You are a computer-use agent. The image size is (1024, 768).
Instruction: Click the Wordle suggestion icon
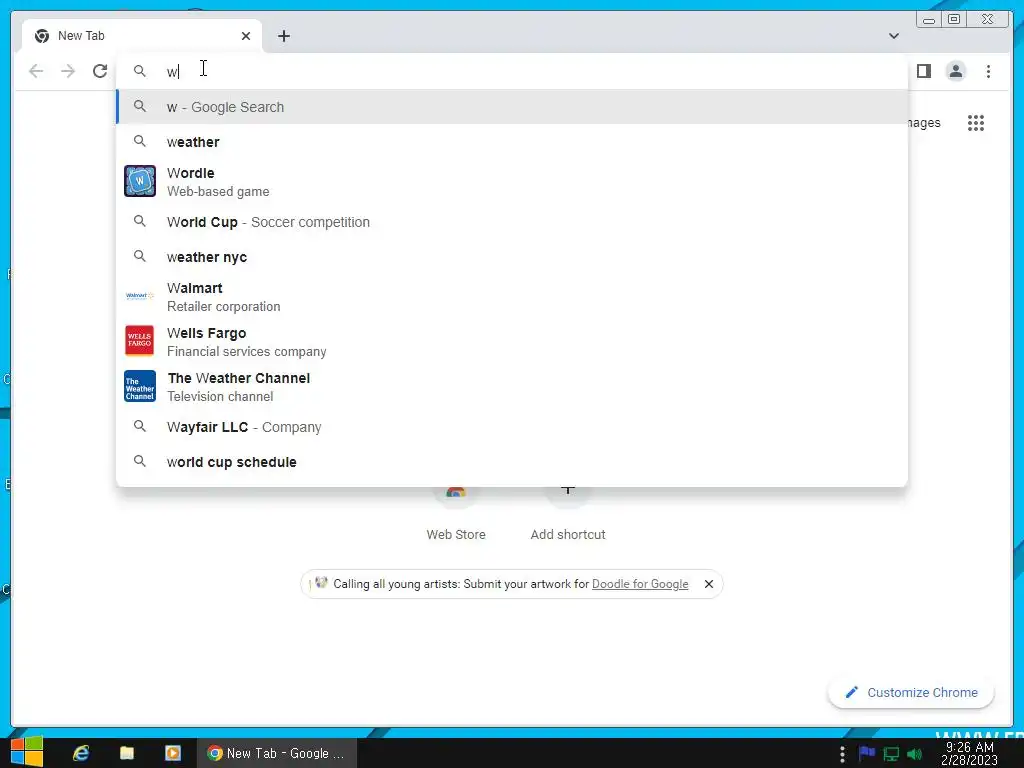coord(140,181)
